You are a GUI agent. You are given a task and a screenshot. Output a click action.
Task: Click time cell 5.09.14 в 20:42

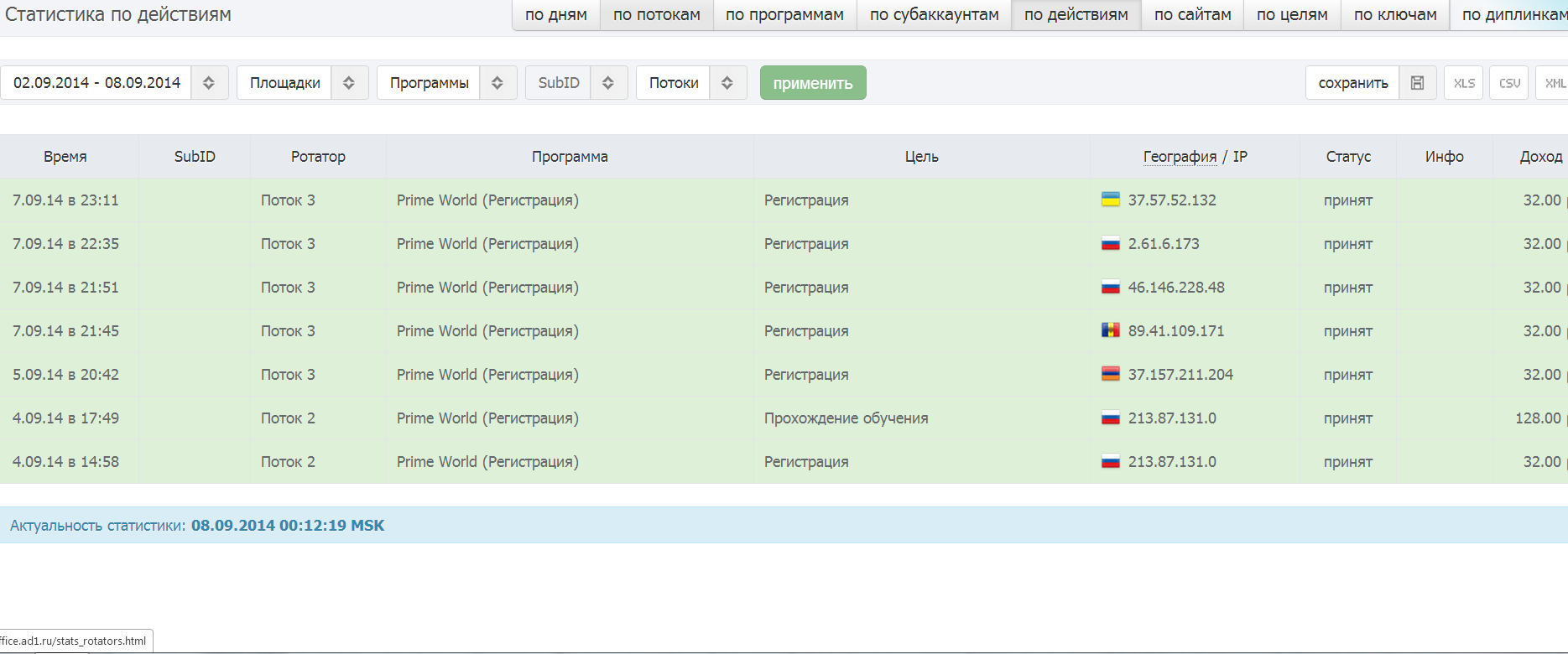point(65,375)
